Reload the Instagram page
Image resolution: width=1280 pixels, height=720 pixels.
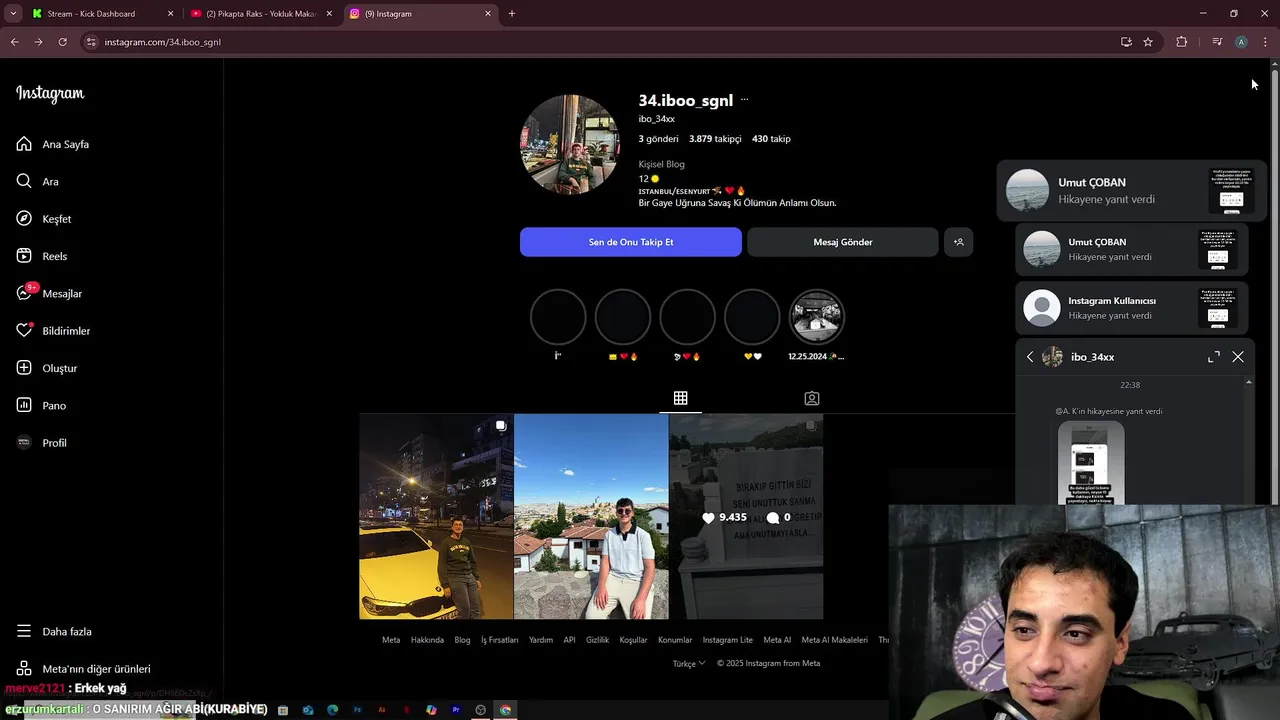tap(62, 42)
